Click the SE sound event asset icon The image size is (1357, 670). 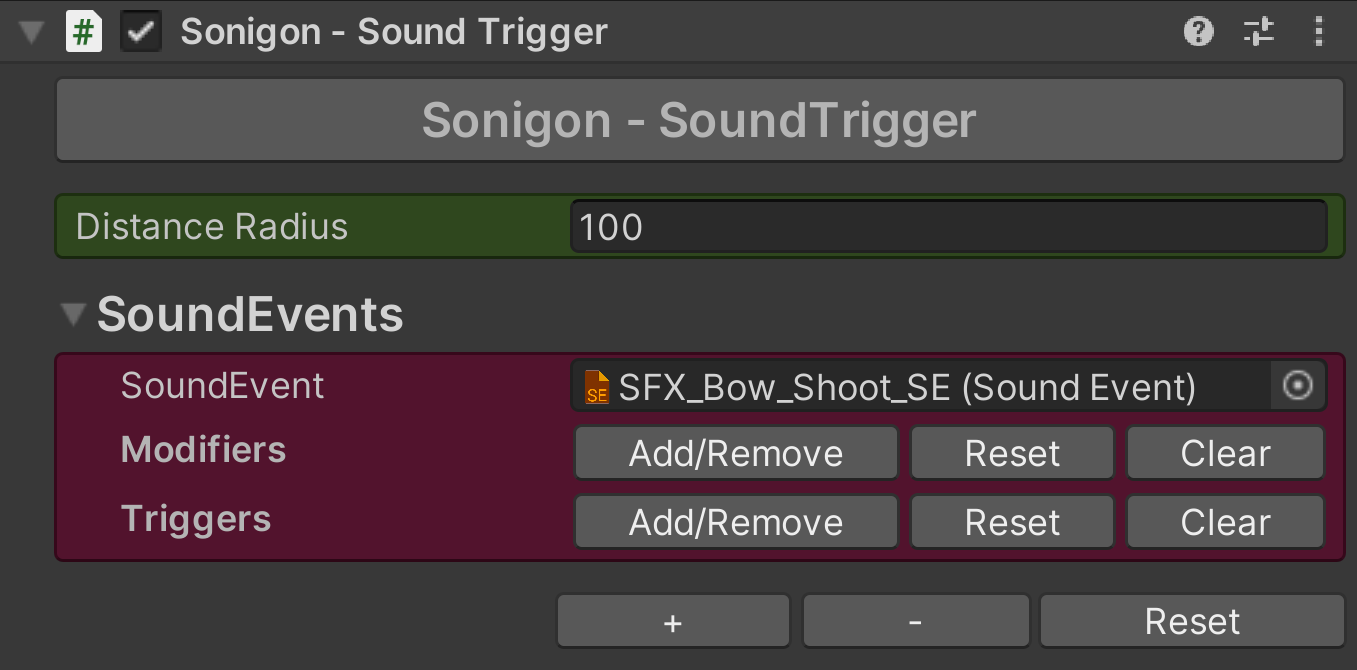click(597, 387)
